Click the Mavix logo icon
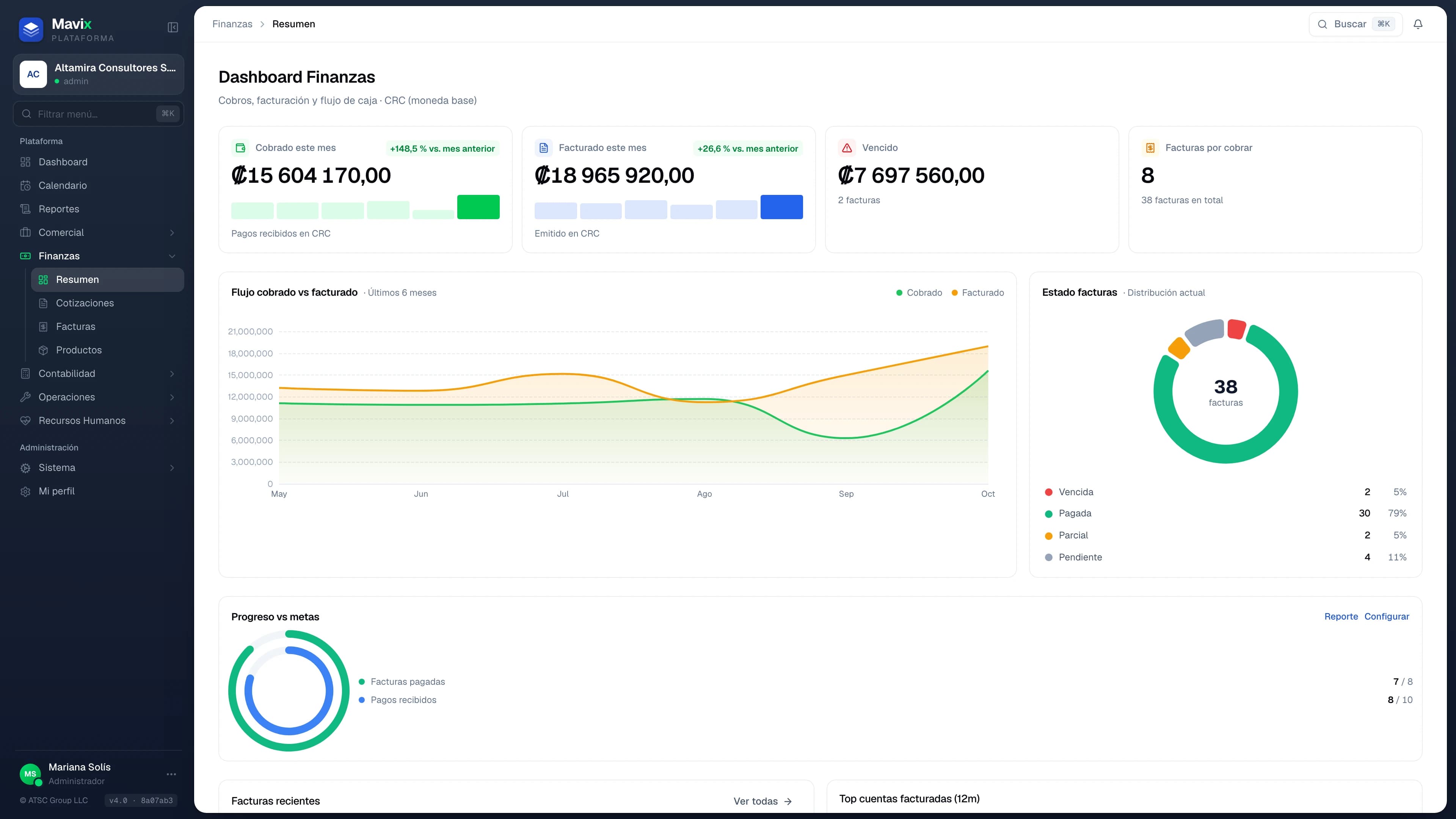This screenshot has width=1456, height=819. tap(31, 30)
